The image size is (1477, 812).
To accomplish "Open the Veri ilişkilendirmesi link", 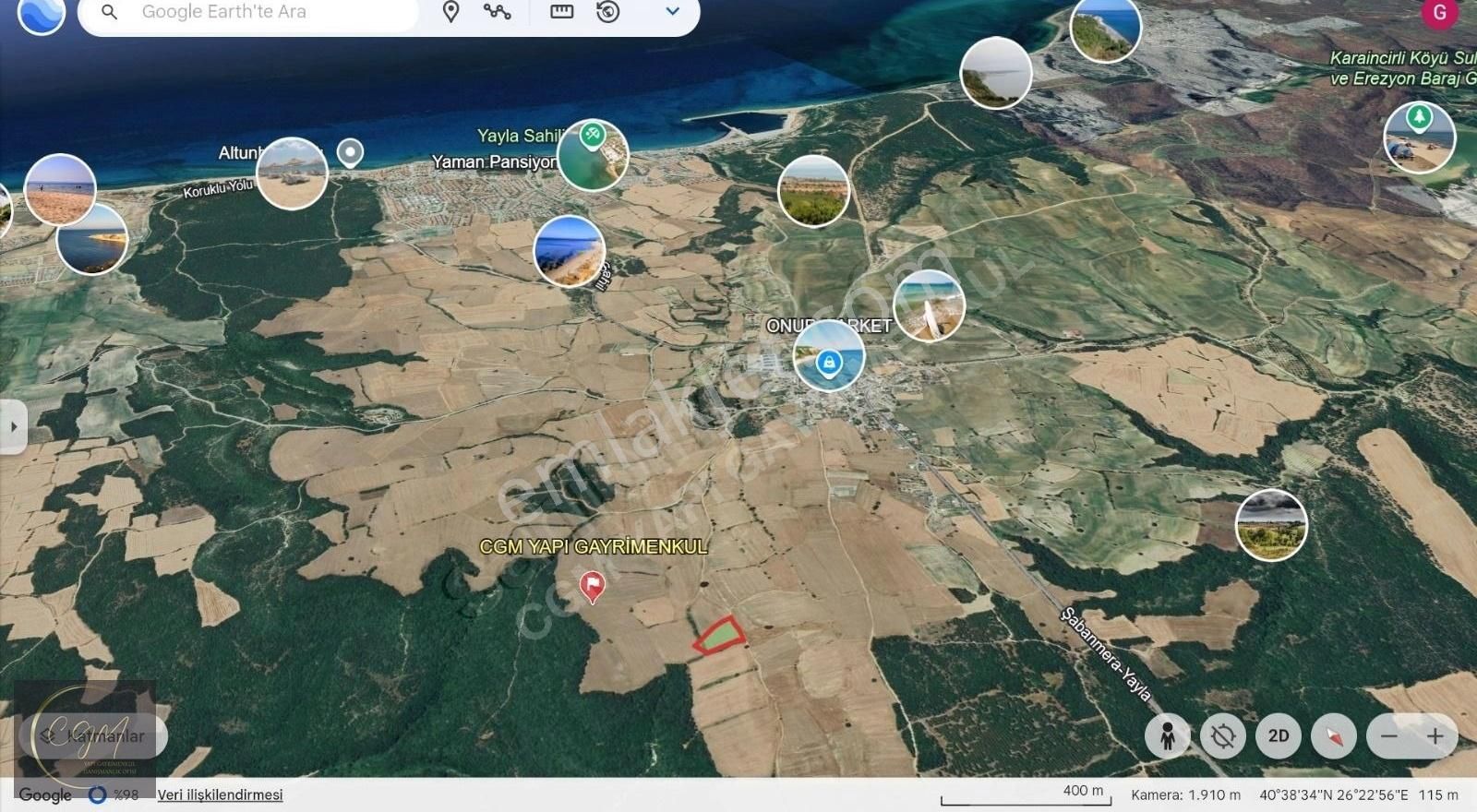I will pos(220,794).
